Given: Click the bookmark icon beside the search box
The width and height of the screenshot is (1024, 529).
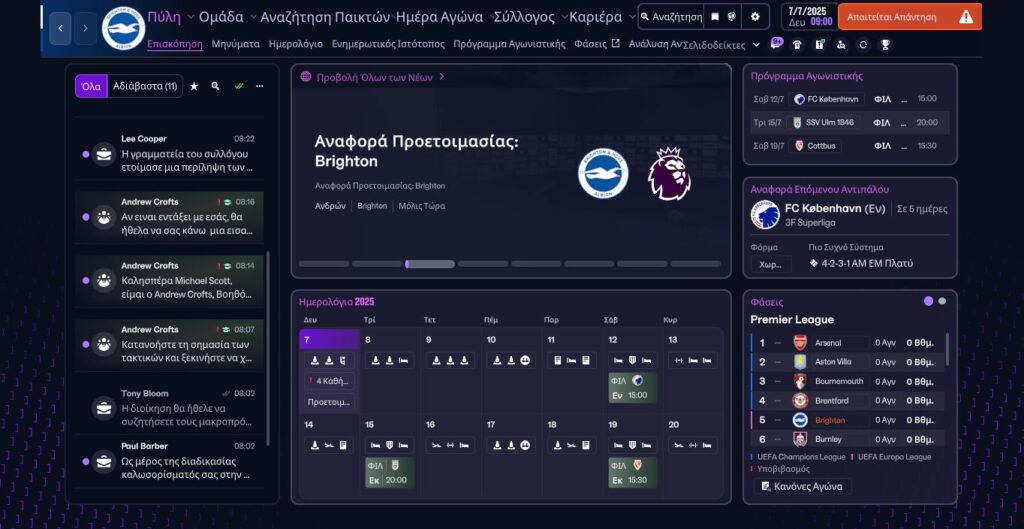Looking at the screenshot, I should (x=714, y=17).
